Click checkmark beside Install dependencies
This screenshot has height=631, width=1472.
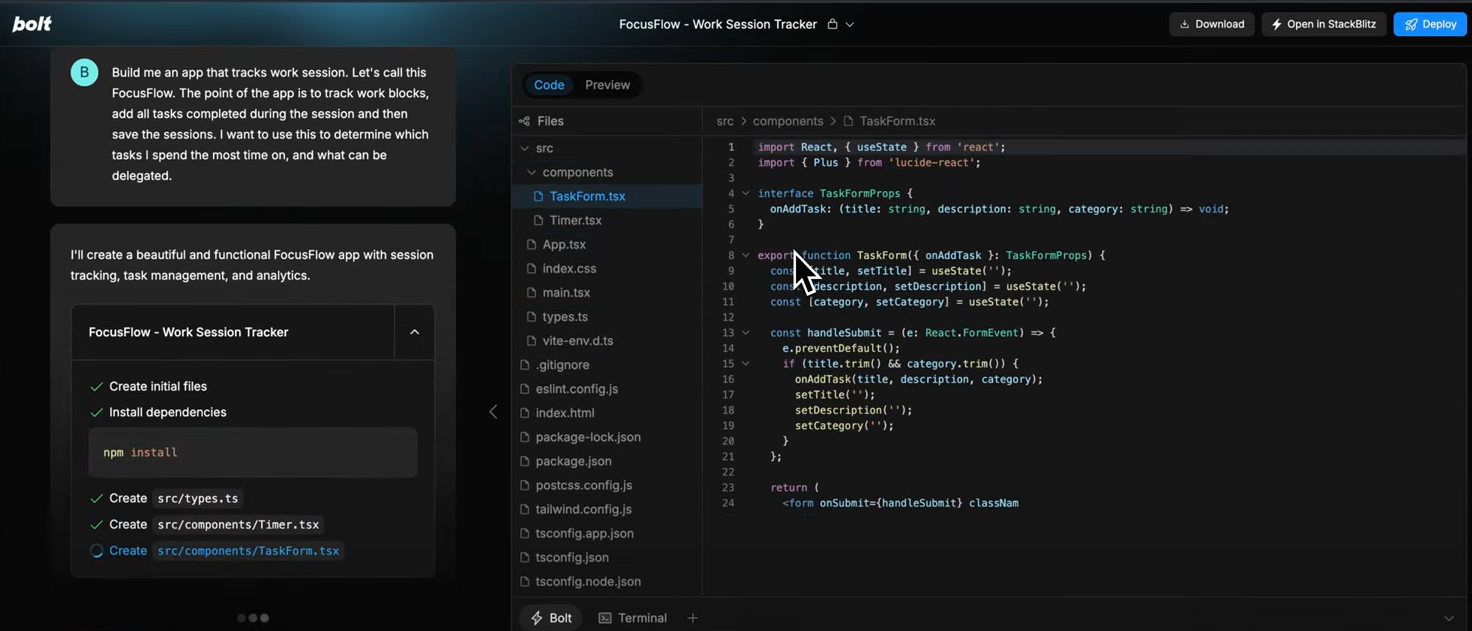[96, 412]
